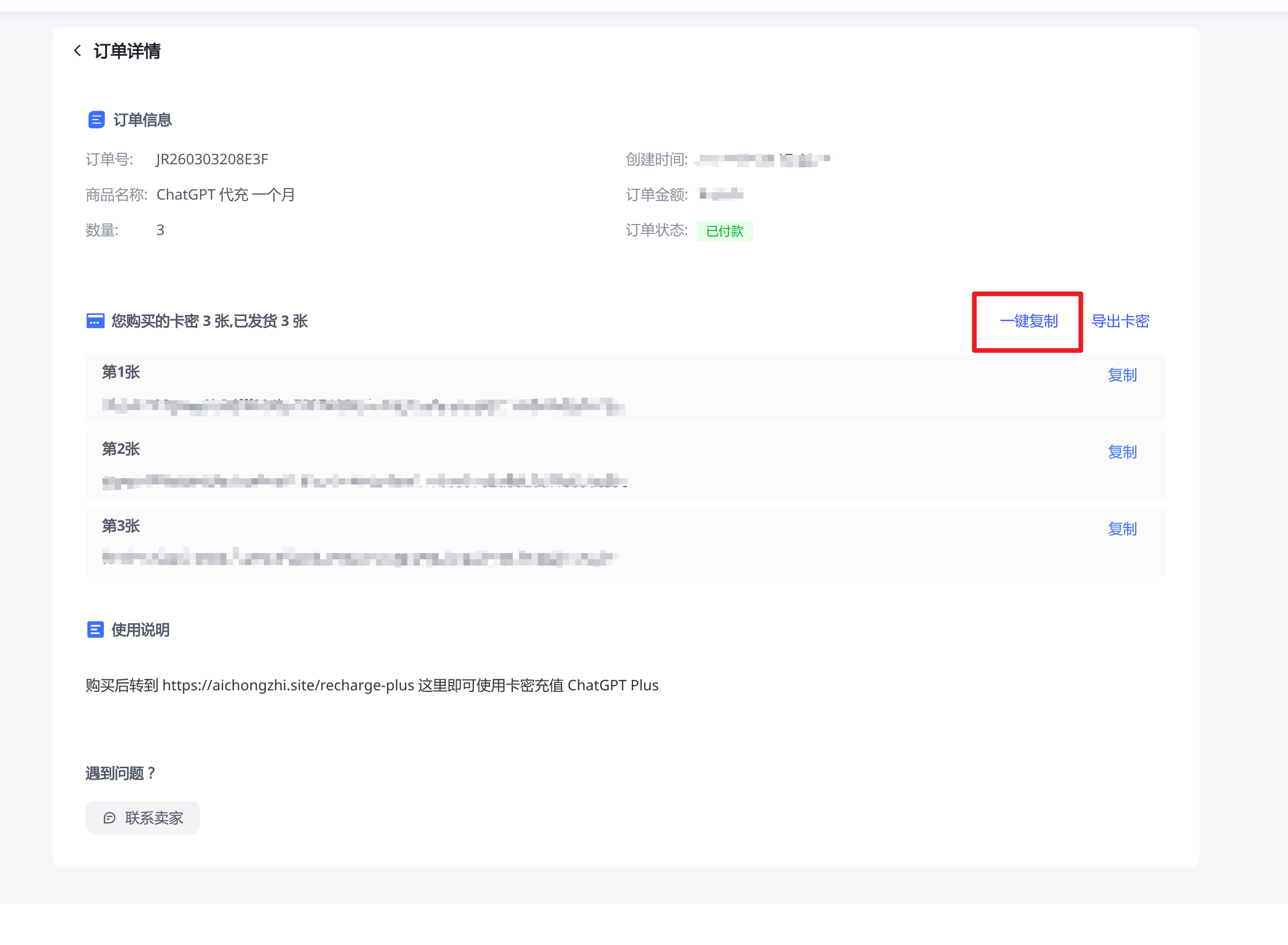Click the order number JR260303208E3F

point(212,159)
